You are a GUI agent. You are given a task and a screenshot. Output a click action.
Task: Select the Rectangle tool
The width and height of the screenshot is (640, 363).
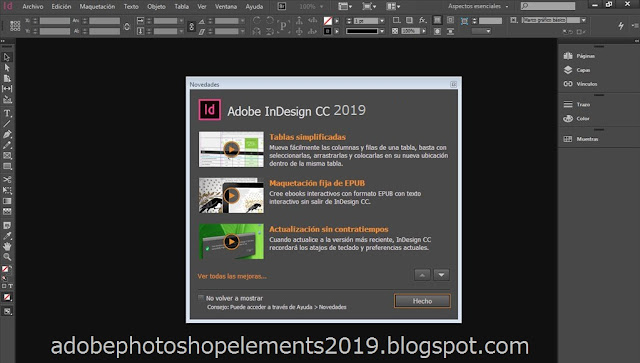[7, 166]
